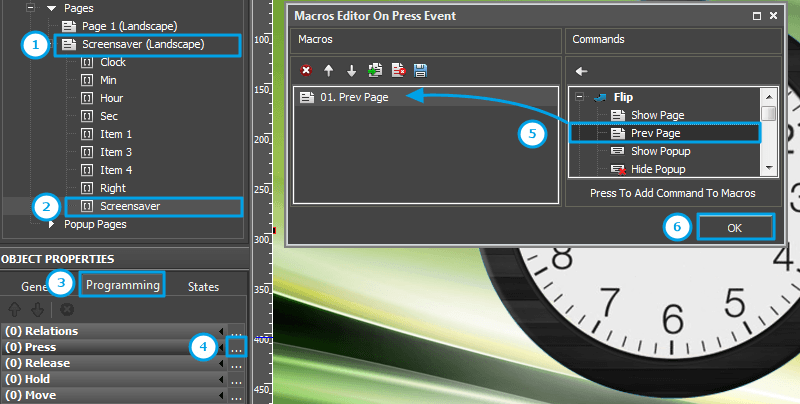Screen dimensions: 800x404
Task: Go back with Commands left arrow
Action: click(581, 71)
